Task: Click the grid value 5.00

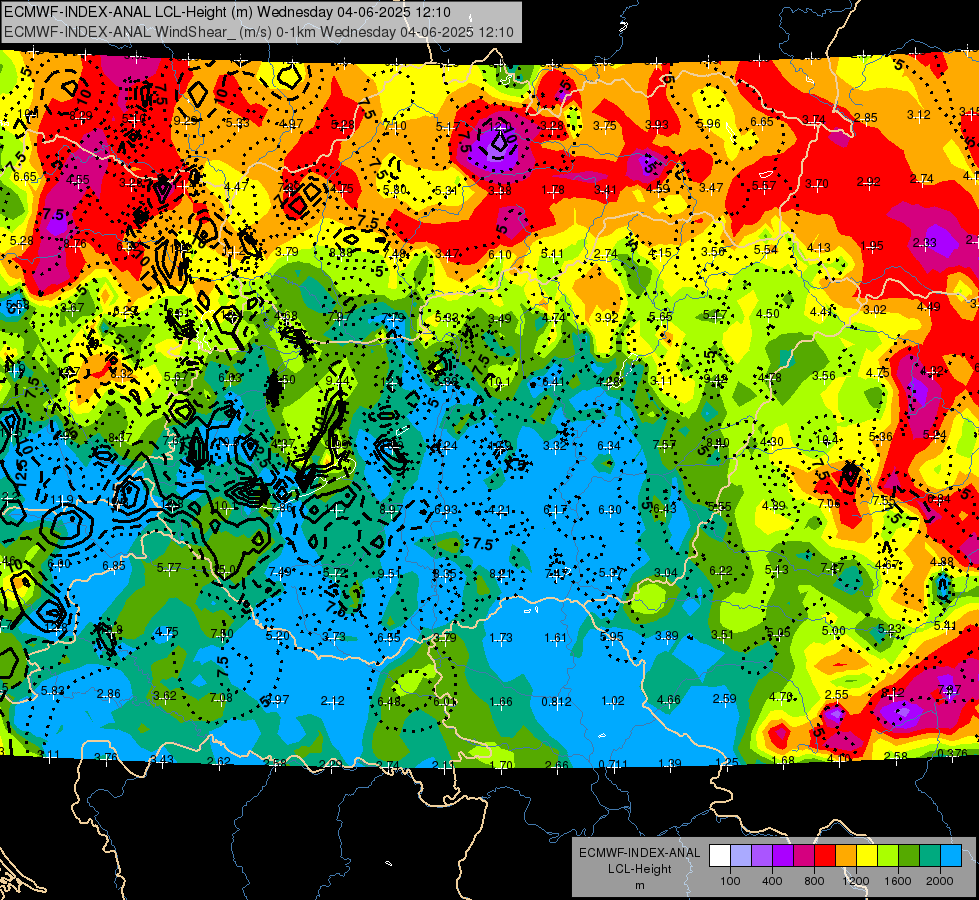Action: 834,630
